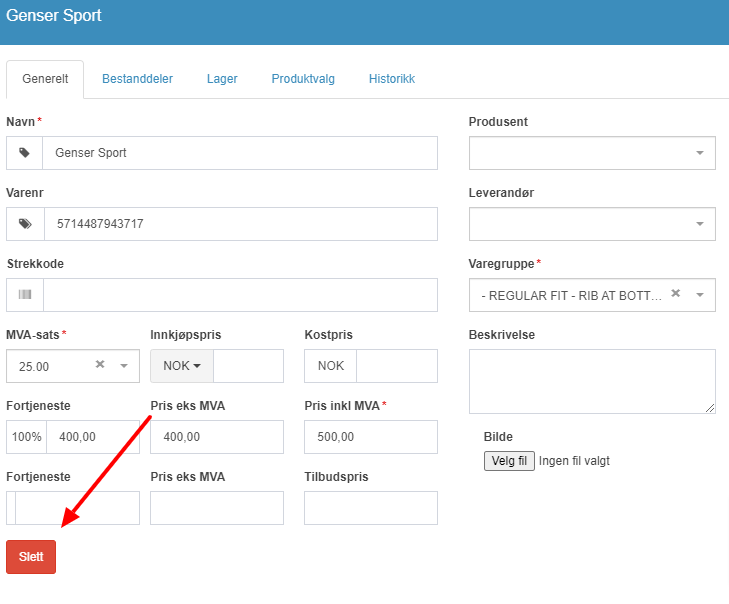Go to the Produktvalg tab

(x=303, y=79)
